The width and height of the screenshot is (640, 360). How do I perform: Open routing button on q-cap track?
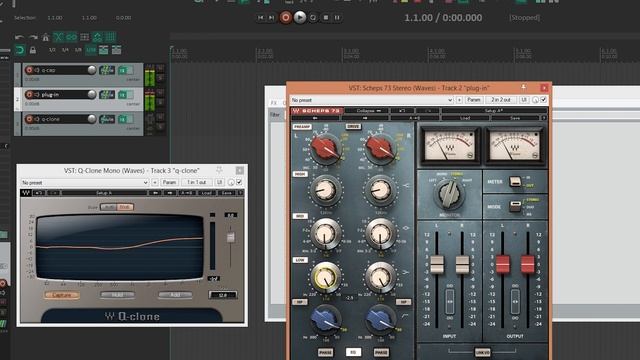point(107,71)
